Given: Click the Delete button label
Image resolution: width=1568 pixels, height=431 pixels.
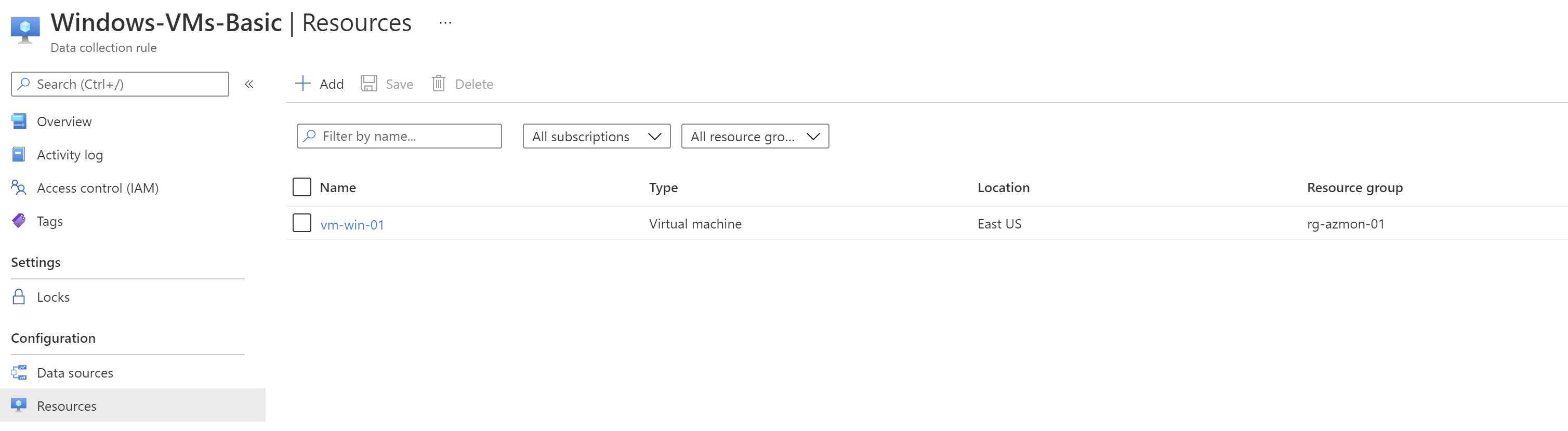Looking at the screenshot, I should [x=474, y=85].
